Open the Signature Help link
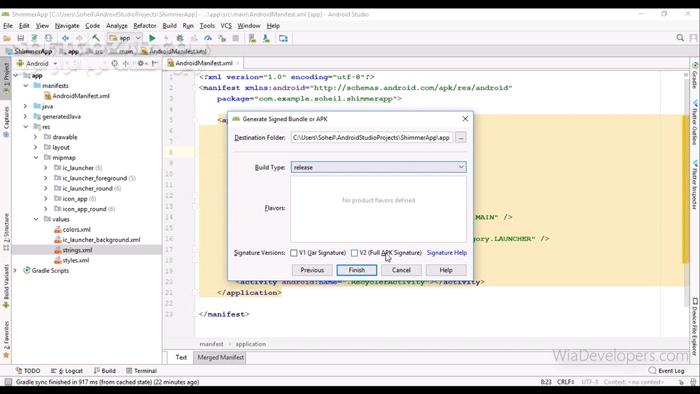 447,253
